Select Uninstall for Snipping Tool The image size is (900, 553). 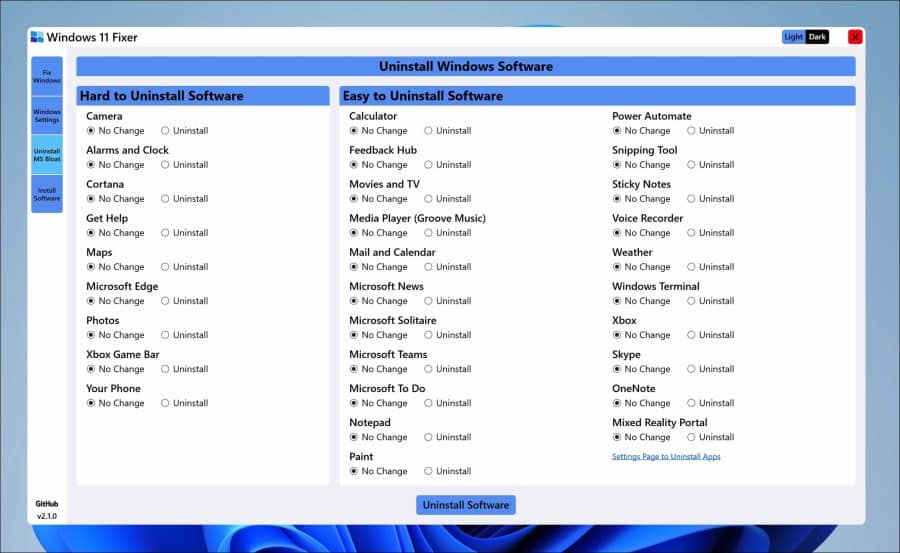click(711, 165)
